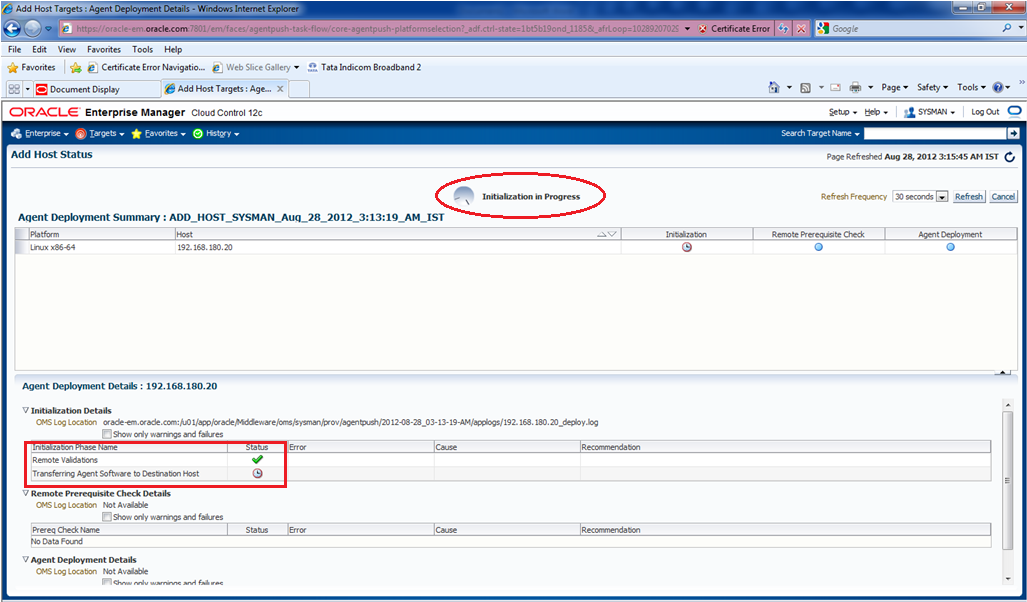
Task: Collapse the Initialization Details section
Action: [26, 411]
